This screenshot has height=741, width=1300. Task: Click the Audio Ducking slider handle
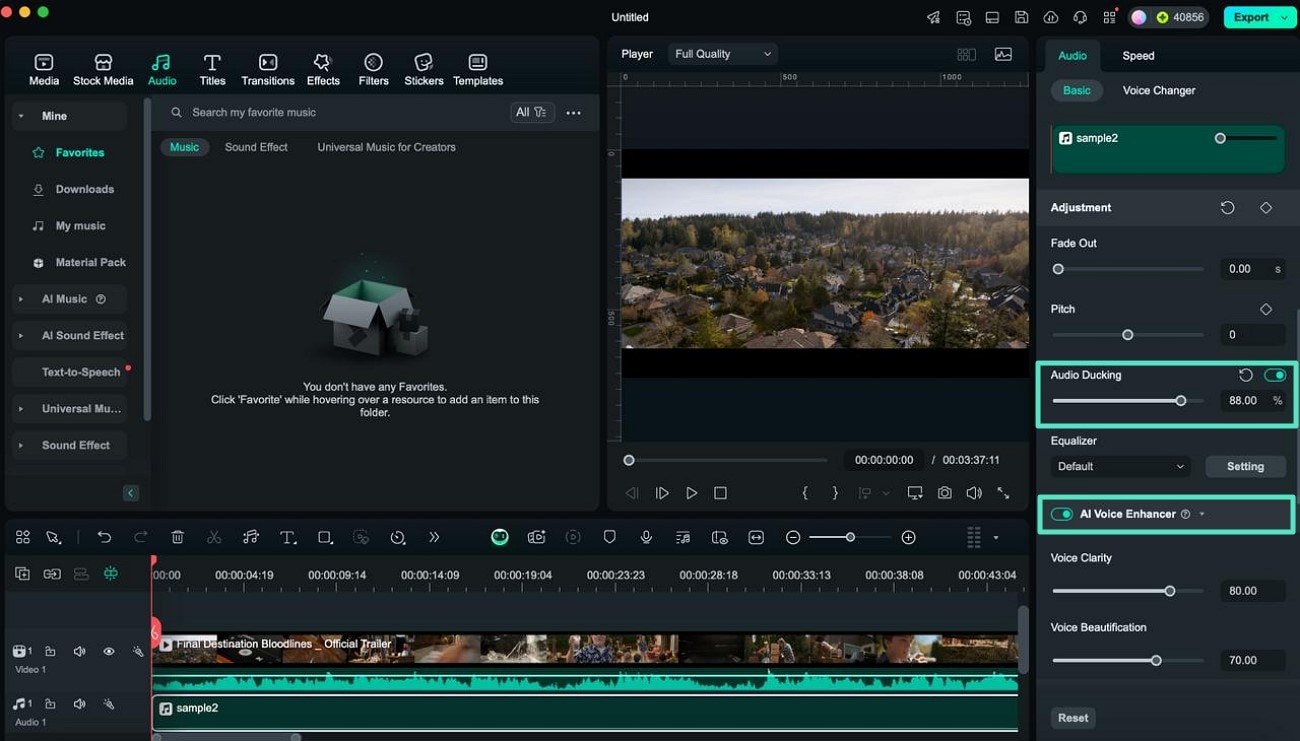[x=1181, y=401]
